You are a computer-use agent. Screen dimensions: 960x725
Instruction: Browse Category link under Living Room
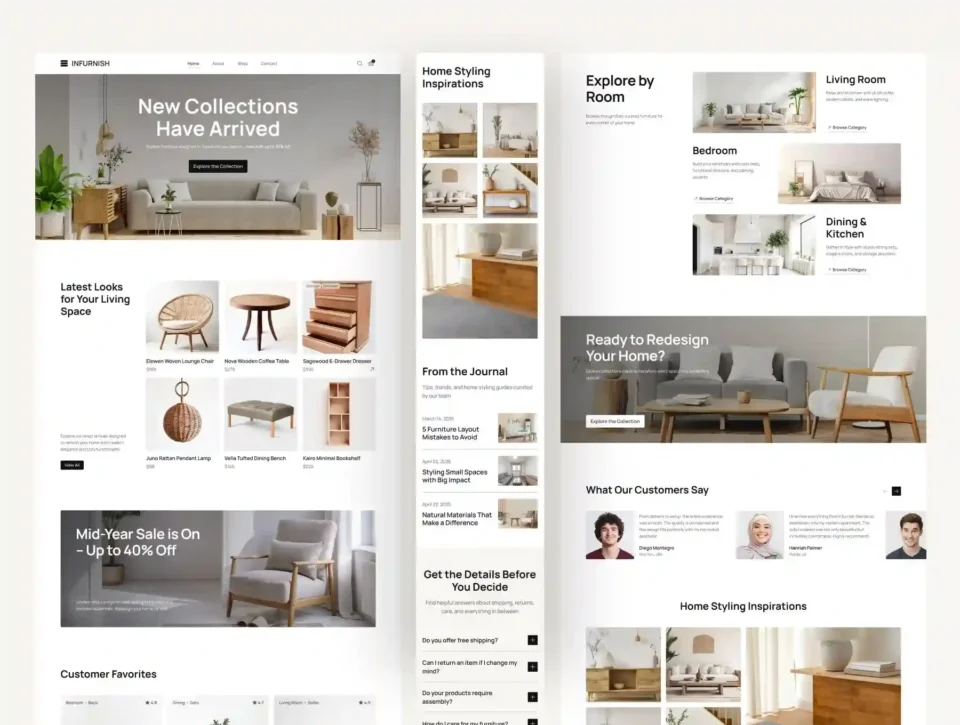tap(848, 128)
